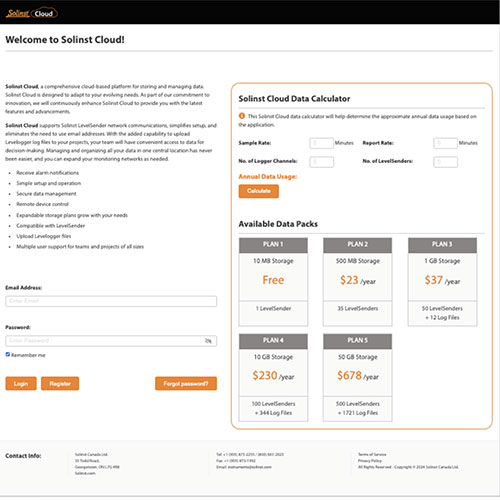Open the Solinst.com footer link

click(x=85, y=473)
